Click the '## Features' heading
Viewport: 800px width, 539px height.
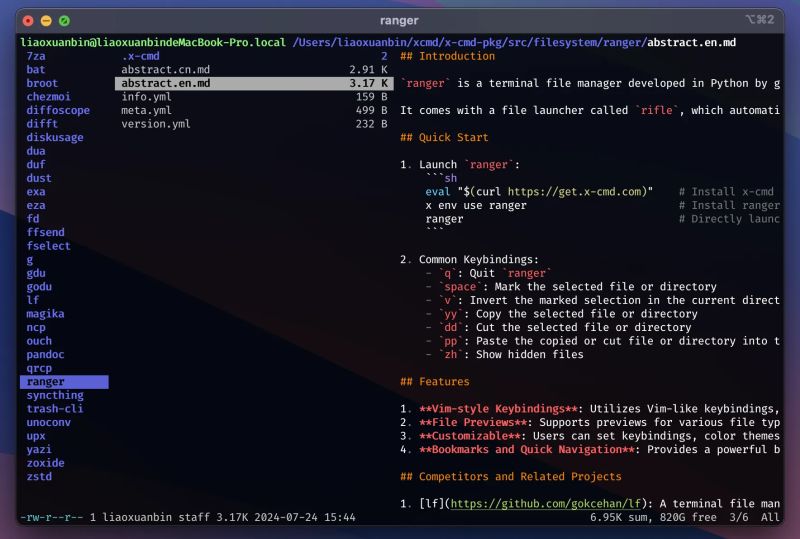tap(435, 382)
